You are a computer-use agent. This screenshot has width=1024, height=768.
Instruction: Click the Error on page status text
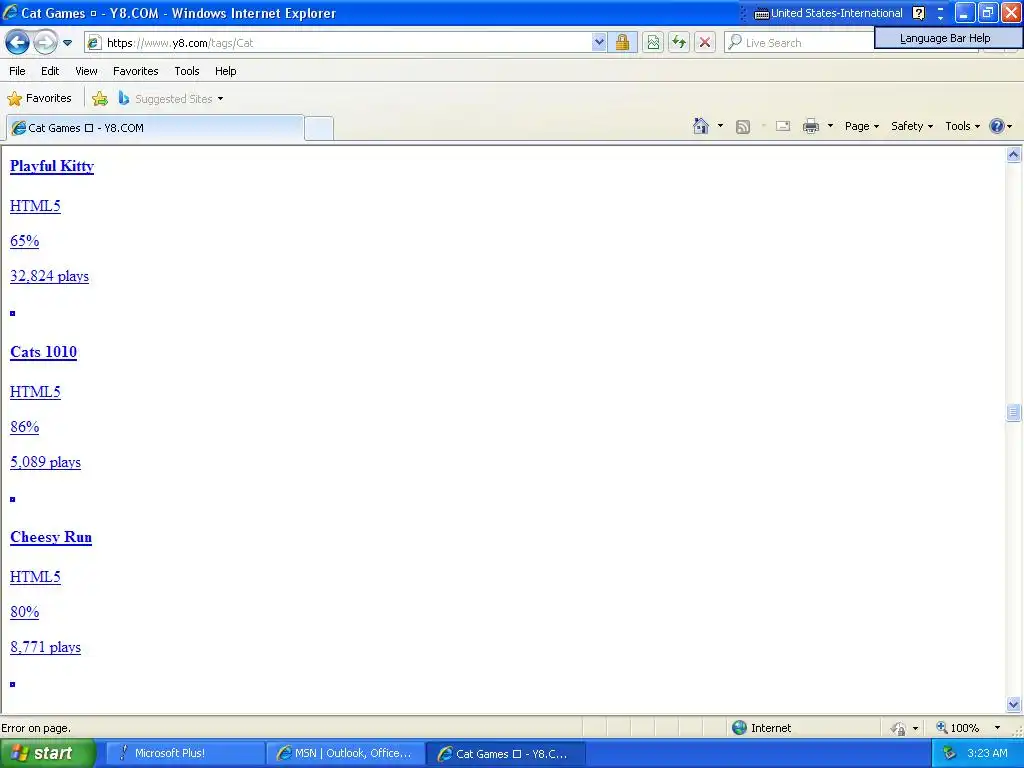pos(36,728)
